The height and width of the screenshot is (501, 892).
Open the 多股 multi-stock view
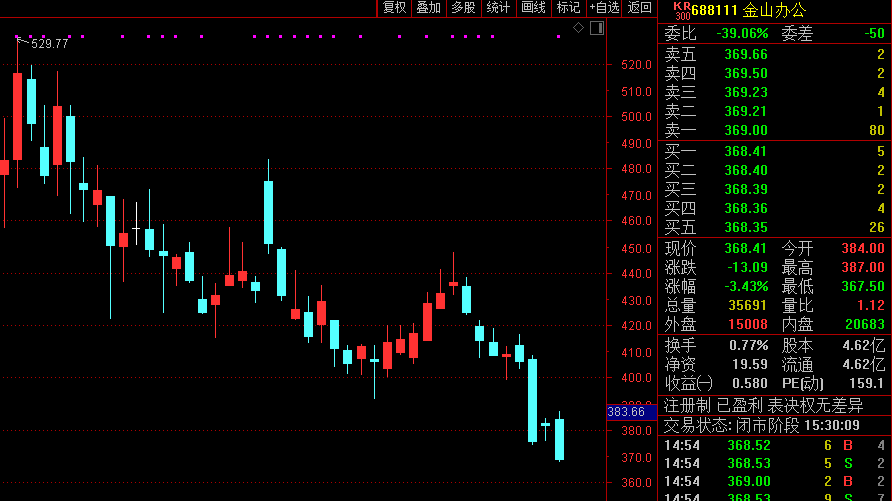click(x=463, y=8)
